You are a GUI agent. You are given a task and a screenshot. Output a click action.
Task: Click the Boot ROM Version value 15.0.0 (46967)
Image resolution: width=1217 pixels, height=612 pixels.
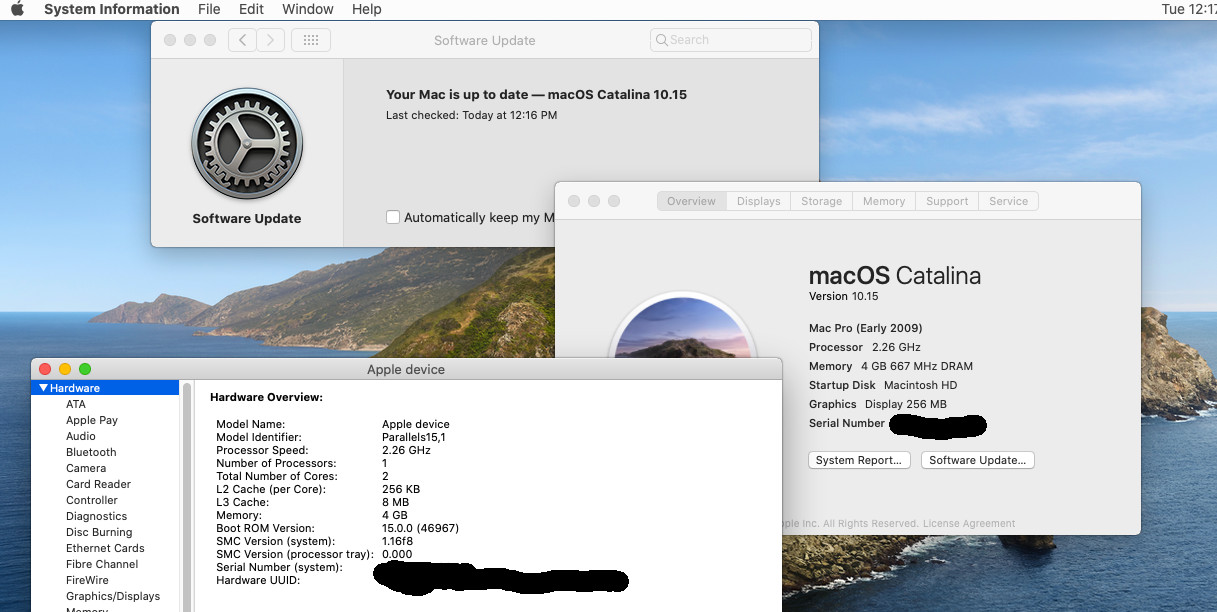point(420,528)
